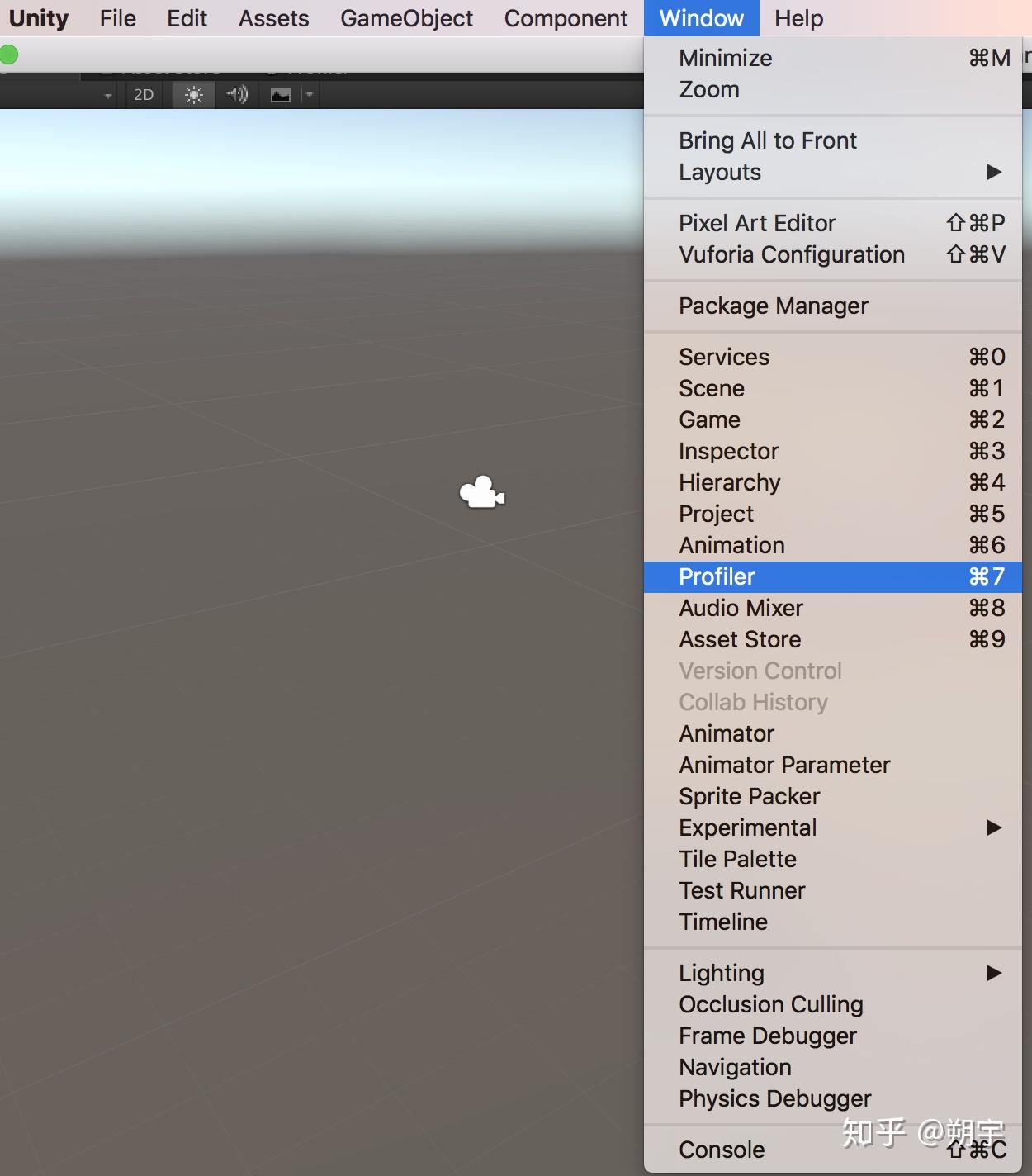1032x1176 pixels.
Task: Choose Zoom from Window menu
Action: click(833, 89)
